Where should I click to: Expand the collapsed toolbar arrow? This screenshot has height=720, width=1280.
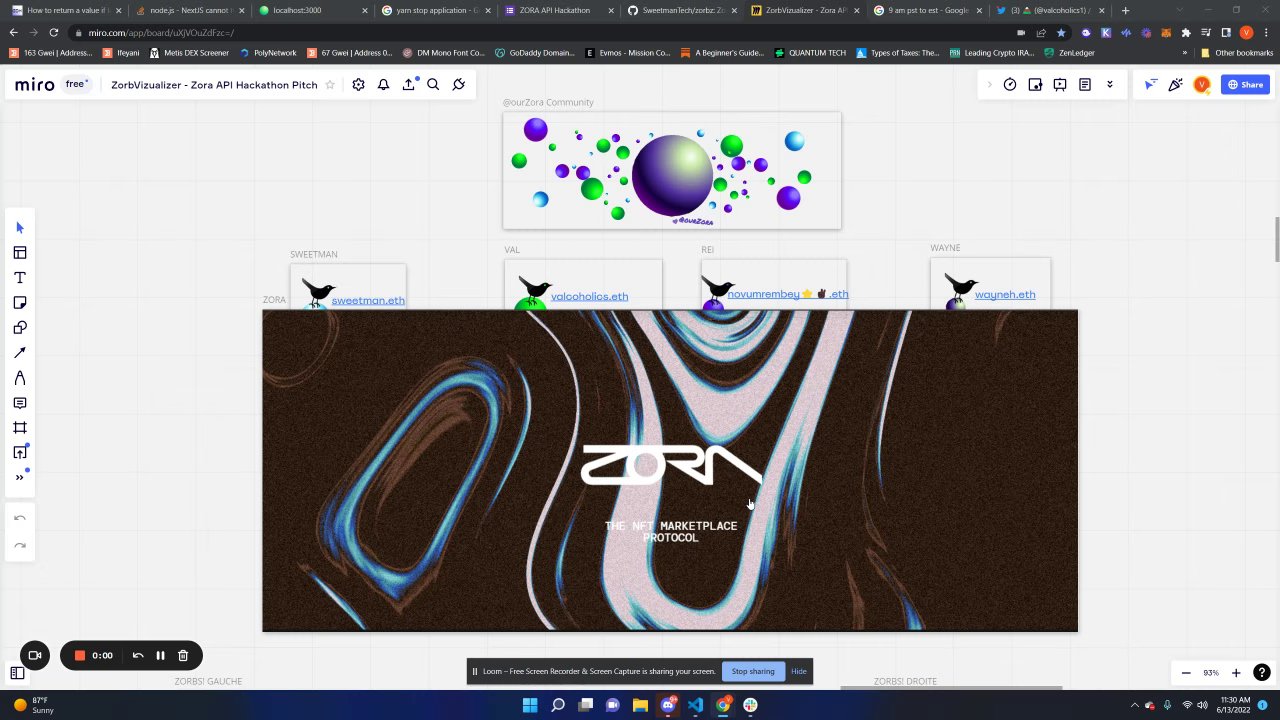coord(989,85)
